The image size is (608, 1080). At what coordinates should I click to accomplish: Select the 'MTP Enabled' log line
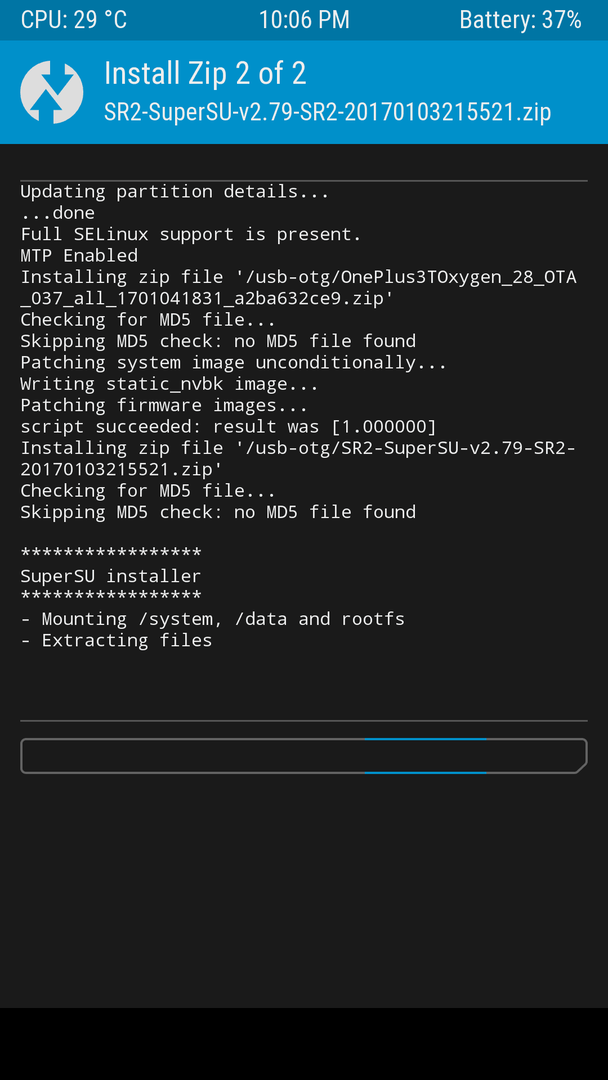(79, 256)
